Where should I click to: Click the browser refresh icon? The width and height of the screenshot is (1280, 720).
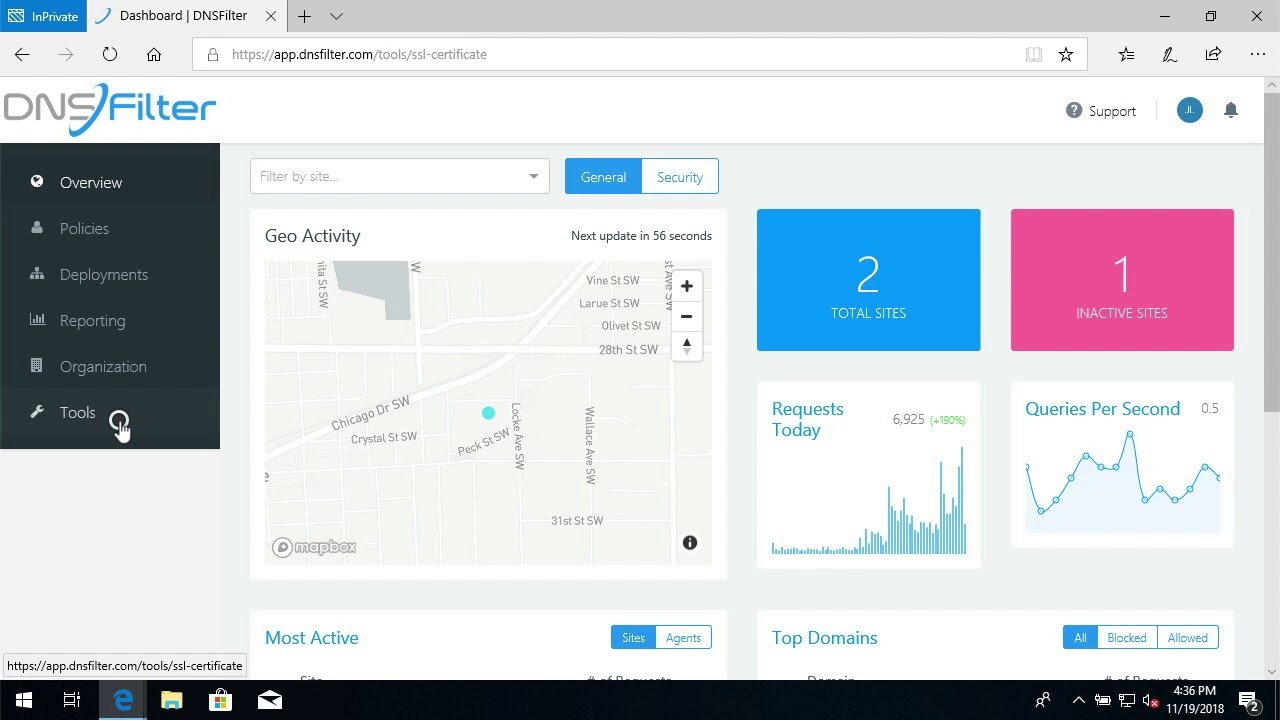(110, 54)
